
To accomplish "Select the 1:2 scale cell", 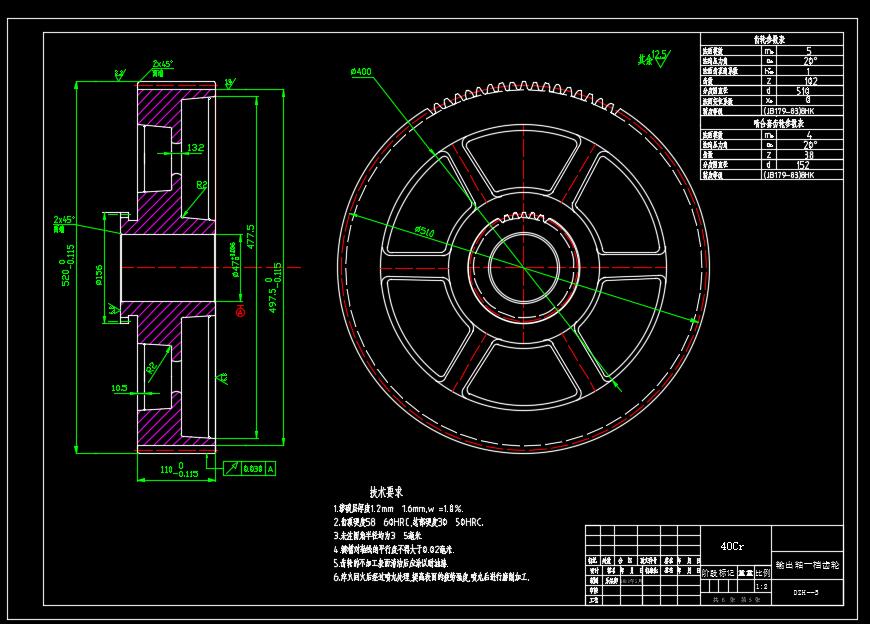I will point(762,586).
